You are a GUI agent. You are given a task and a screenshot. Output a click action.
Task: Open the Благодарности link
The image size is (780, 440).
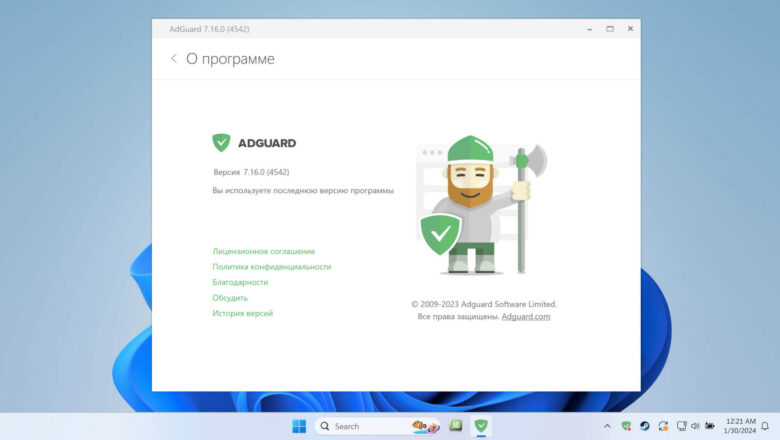click(x=240, y=282)
